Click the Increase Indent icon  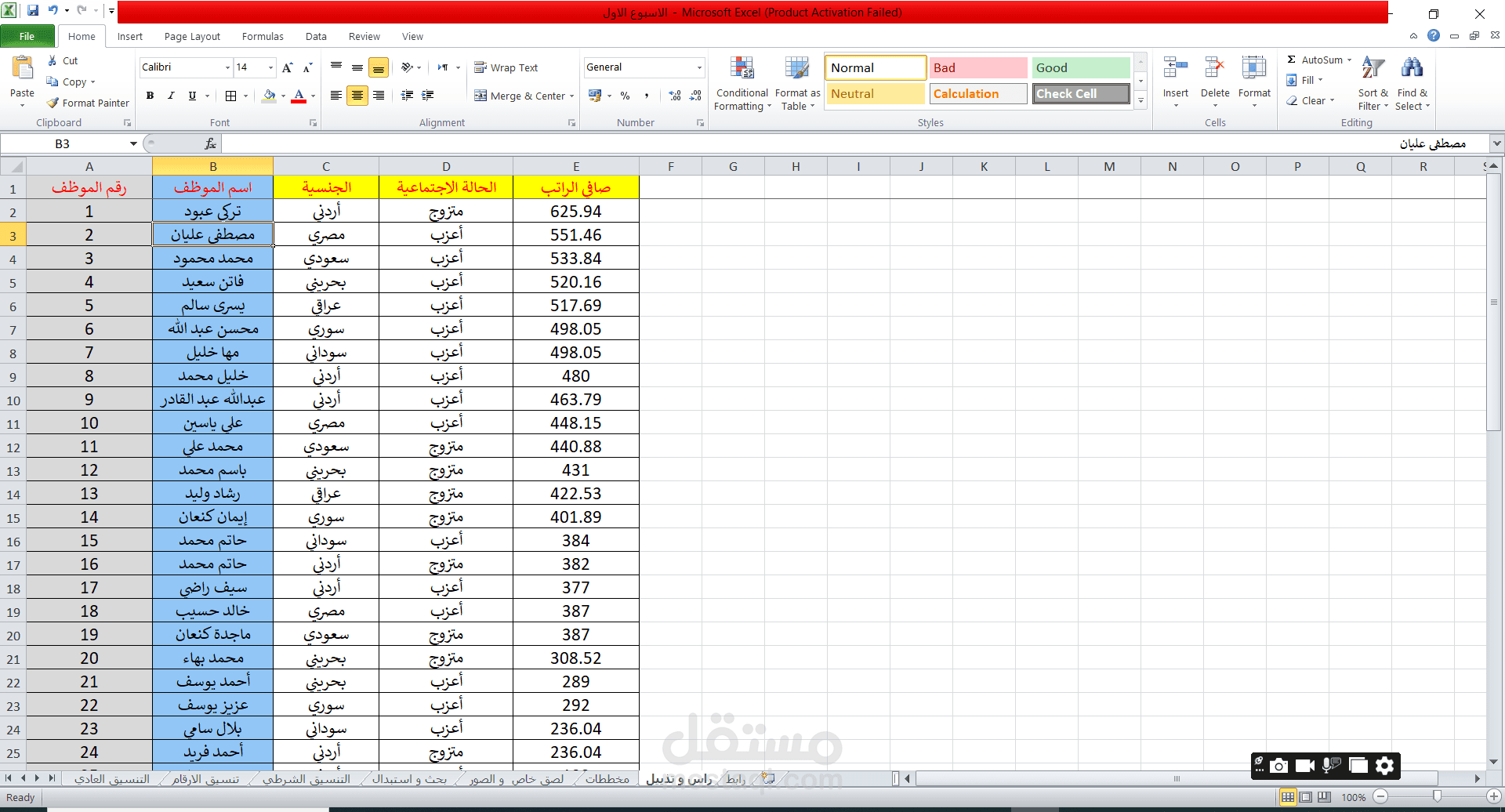428,96
